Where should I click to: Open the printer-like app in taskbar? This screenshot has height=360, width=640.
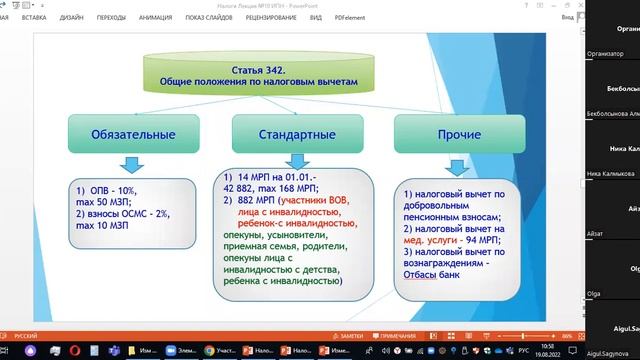(55, 350)
